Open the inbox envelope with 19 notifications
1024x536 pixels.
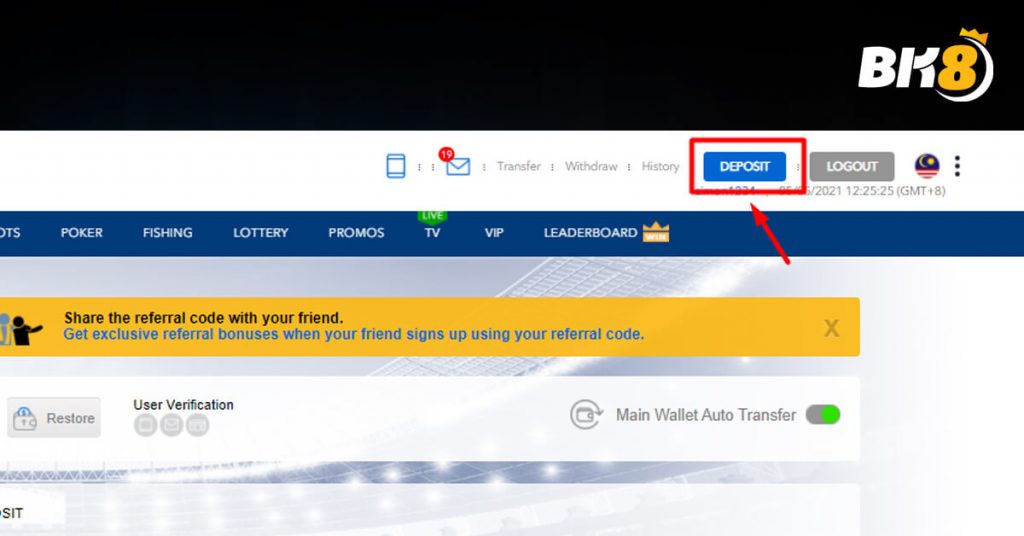[x=457, y=166]
